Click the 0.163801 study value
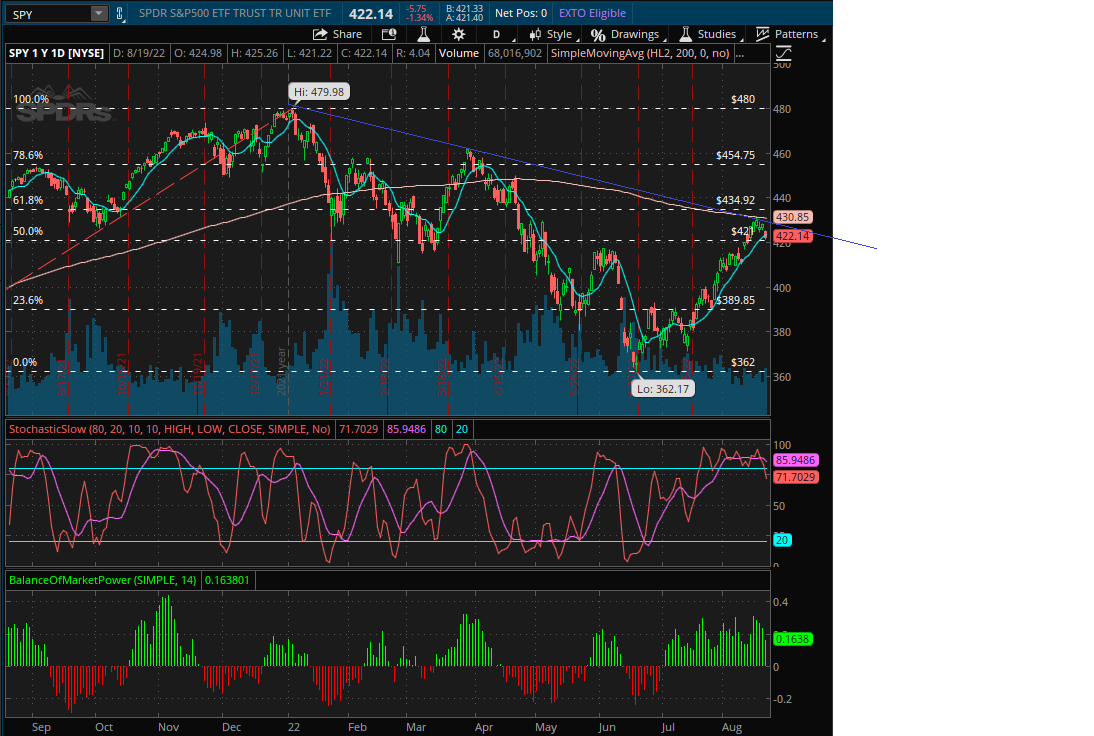The width and height of the screenshot is (1094, 736). [227, 580]
